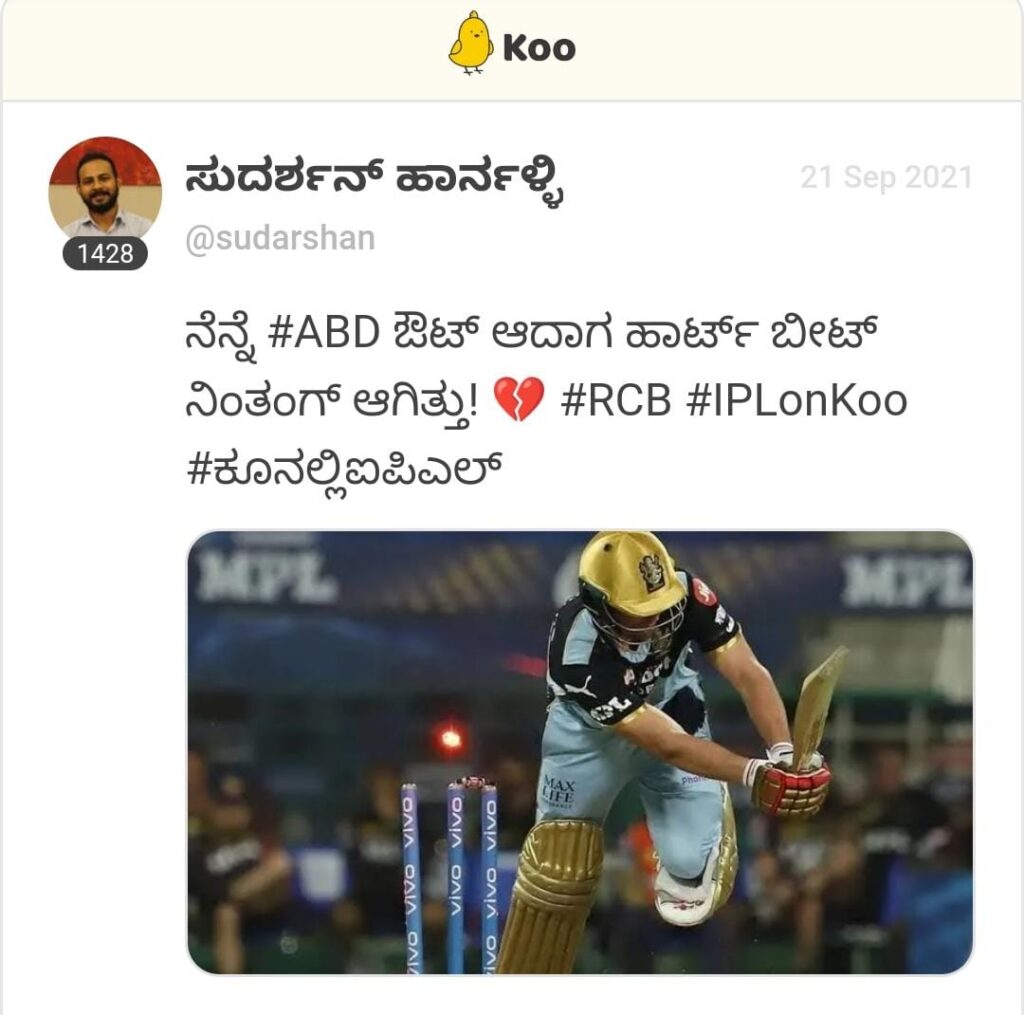Click the yellow Koo bird logo
The image size is (1024, 1015).
click(470, 43)
